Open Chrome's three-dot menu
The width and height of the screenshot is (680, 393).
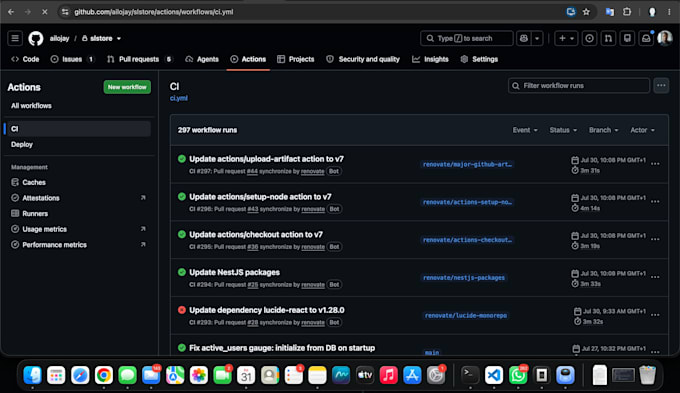tap(670, 12)
